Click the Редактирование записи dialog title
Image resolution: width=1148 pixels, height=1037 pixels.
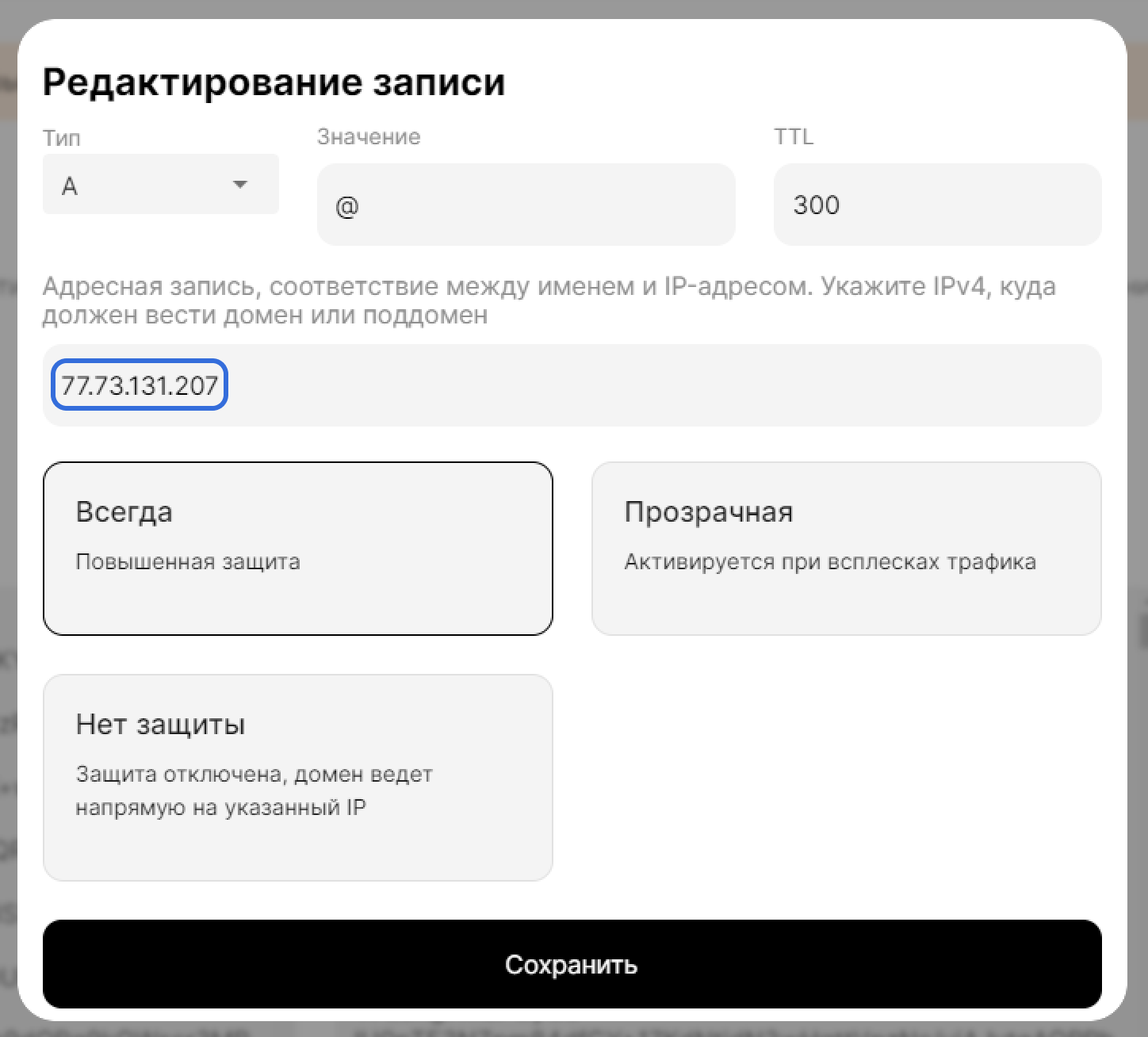coord(274,82)
